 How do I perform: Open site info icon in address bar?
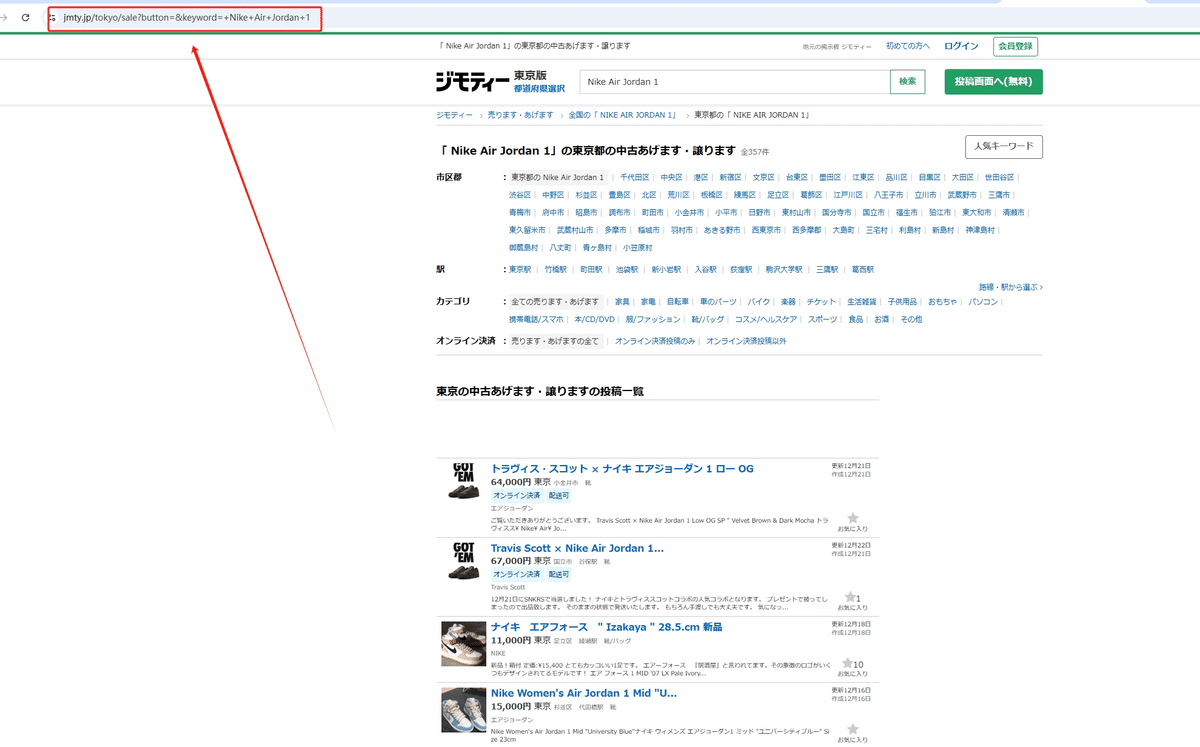(x=53, y=18)
